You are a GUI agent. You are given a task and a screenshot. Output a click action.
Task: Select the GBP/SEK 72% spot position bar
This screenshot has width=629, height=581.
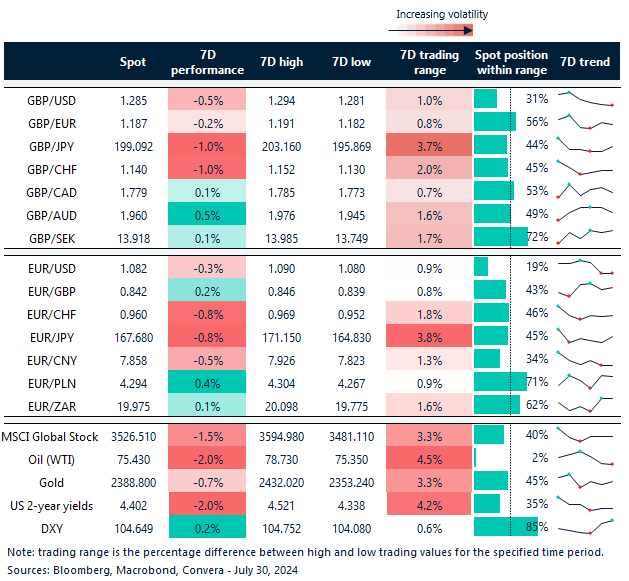tap(500, 236)
